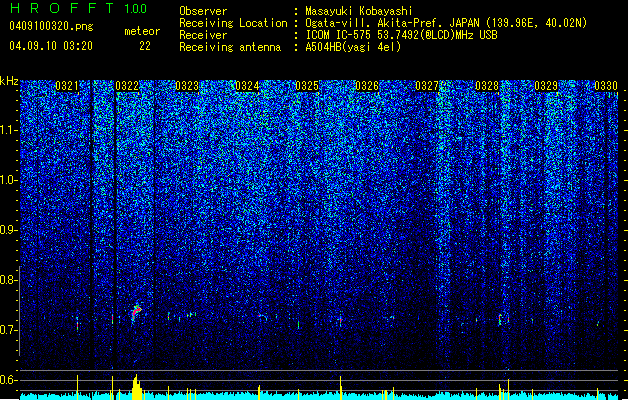This screenshot has width=629, height=400.
Task: Click the 'meteor' label
Action: (142, 31)
